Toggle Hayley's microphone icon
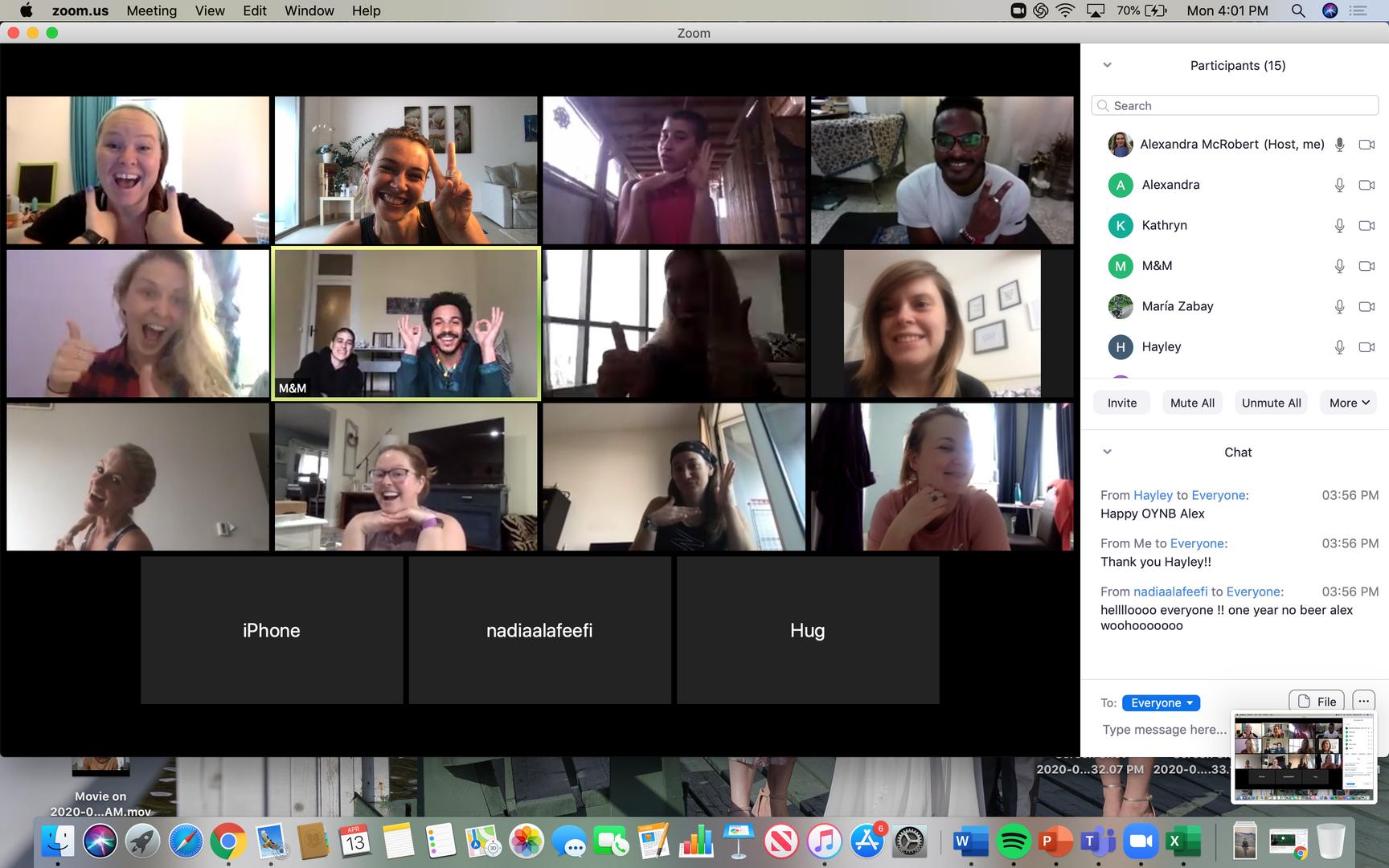 click(x=1339, y=347)
